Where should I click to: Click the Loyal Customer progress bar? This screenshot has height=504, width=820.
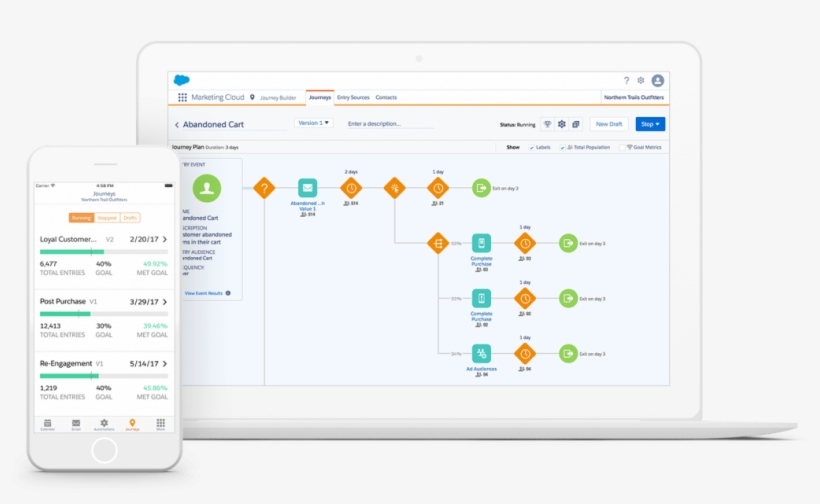click(x=104, y=251)
